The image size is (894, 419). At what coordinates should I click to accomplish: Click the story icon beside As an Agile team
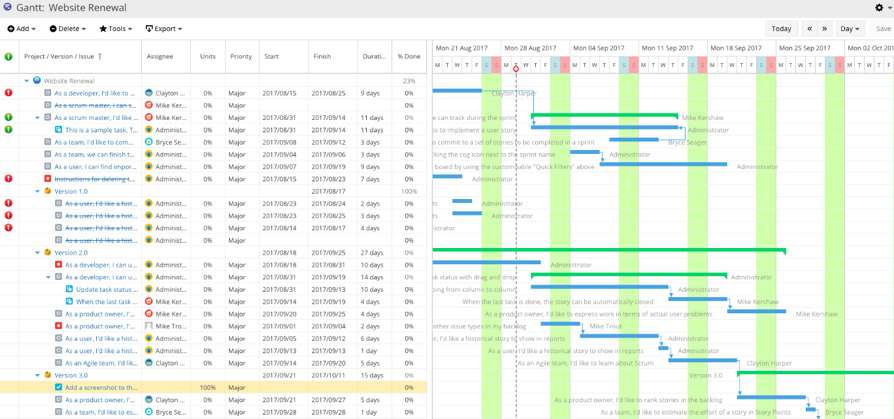pyautogui.click(x=58, y=363)
